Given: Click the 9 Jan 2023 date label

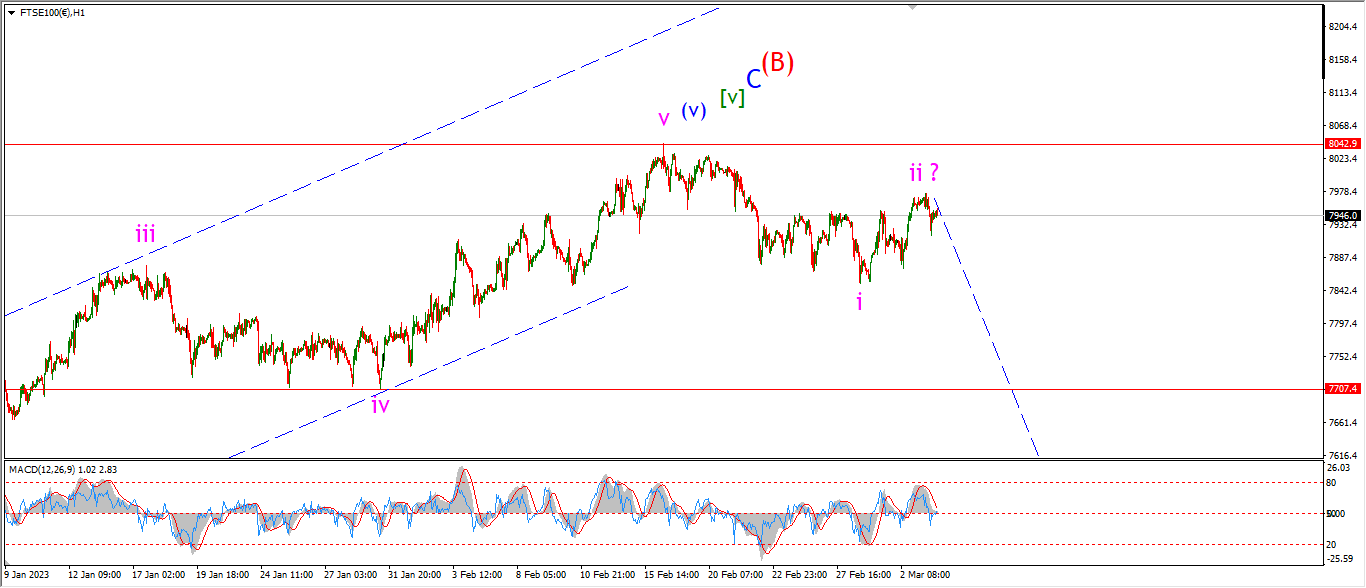Looking at the screenshot, I should click(x=26, y=575).
